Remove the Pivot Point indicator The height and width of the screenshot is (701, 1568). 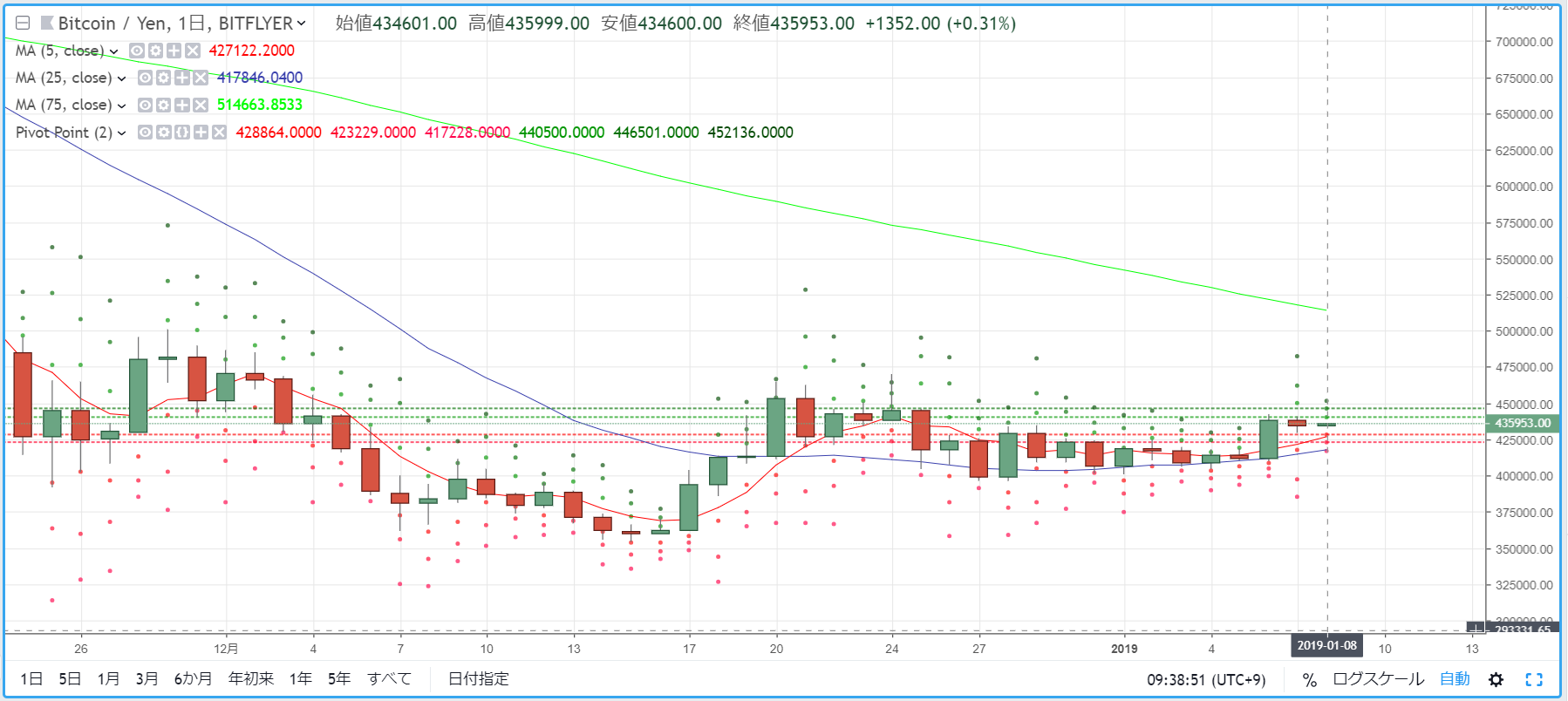pos(219,133)
